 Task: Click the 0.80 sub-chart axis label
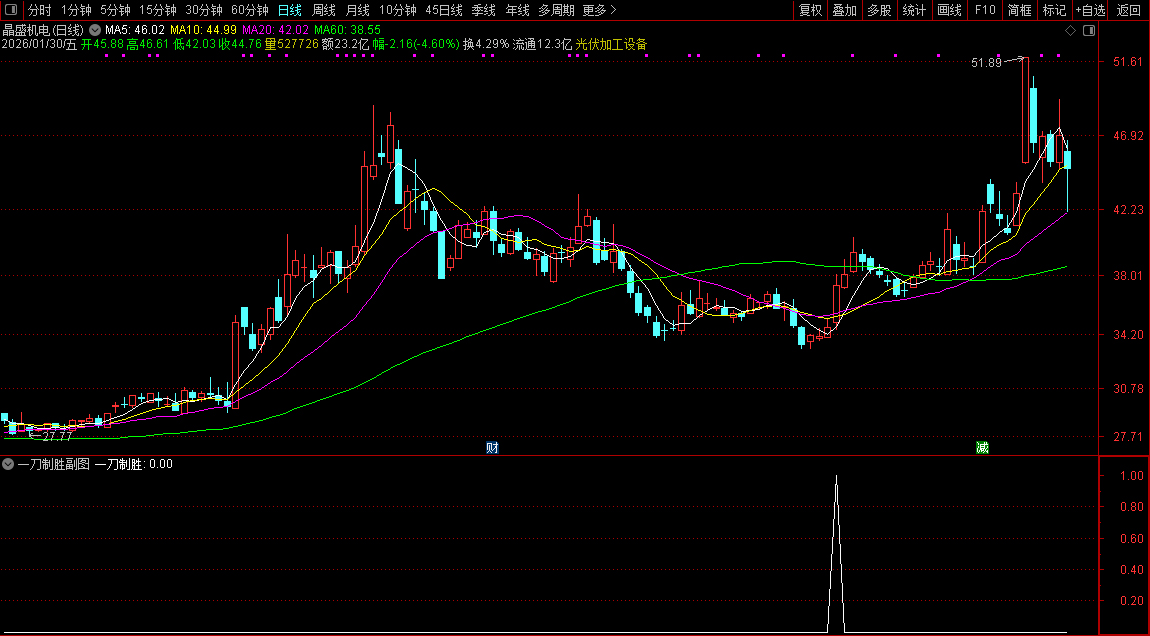[x=1132, y=507]
